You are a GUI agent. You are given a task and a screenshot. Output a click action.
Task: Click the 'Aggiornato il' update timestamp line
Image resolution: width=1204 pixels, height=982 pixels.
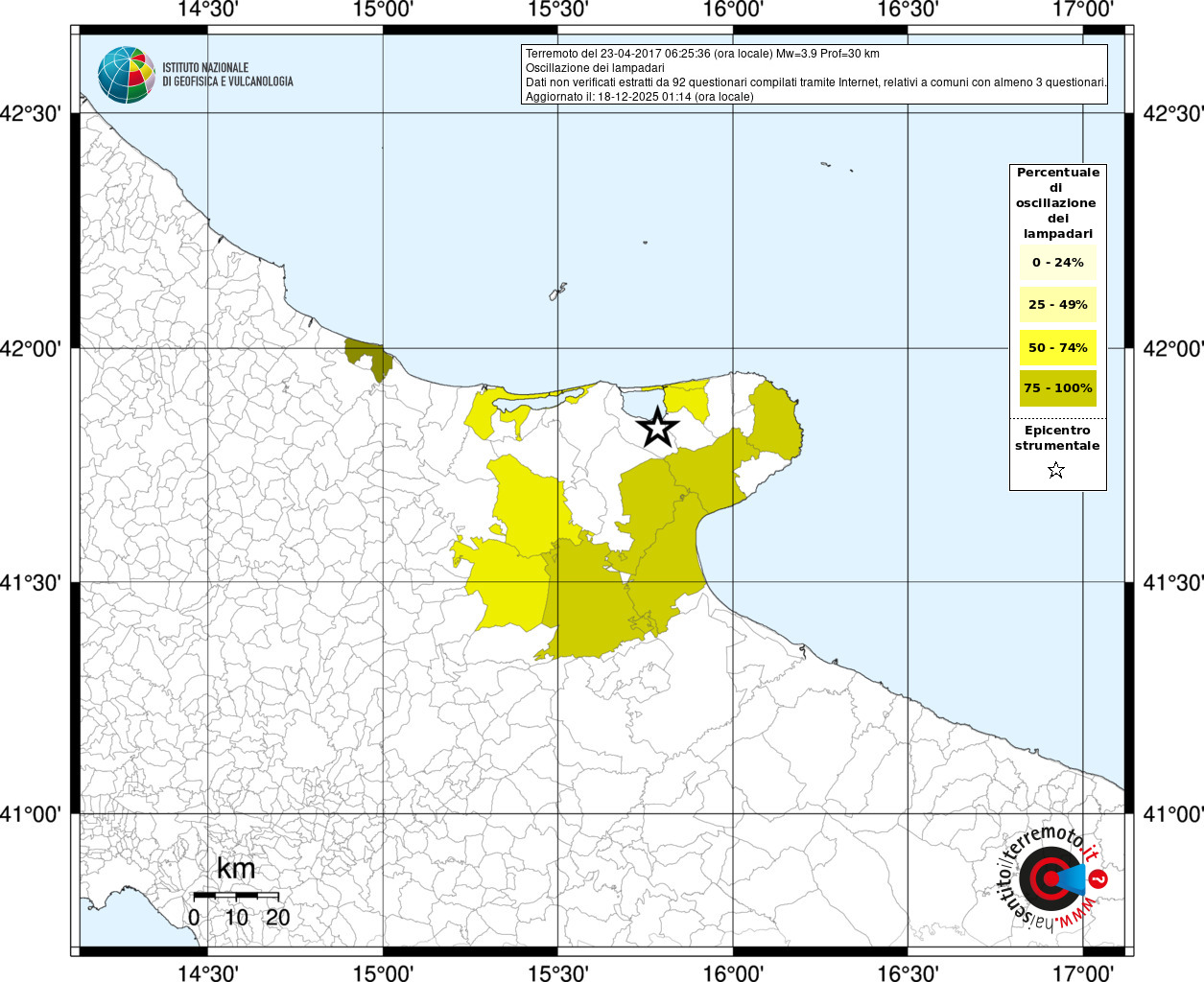point(639,97)
